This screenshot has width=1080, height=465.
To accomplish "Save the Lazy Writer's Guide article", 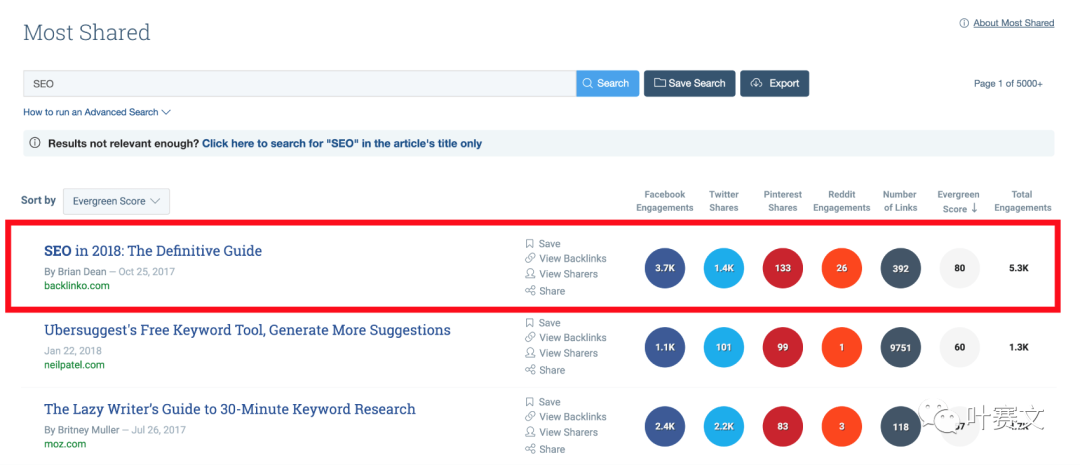I will coord(543,402).
